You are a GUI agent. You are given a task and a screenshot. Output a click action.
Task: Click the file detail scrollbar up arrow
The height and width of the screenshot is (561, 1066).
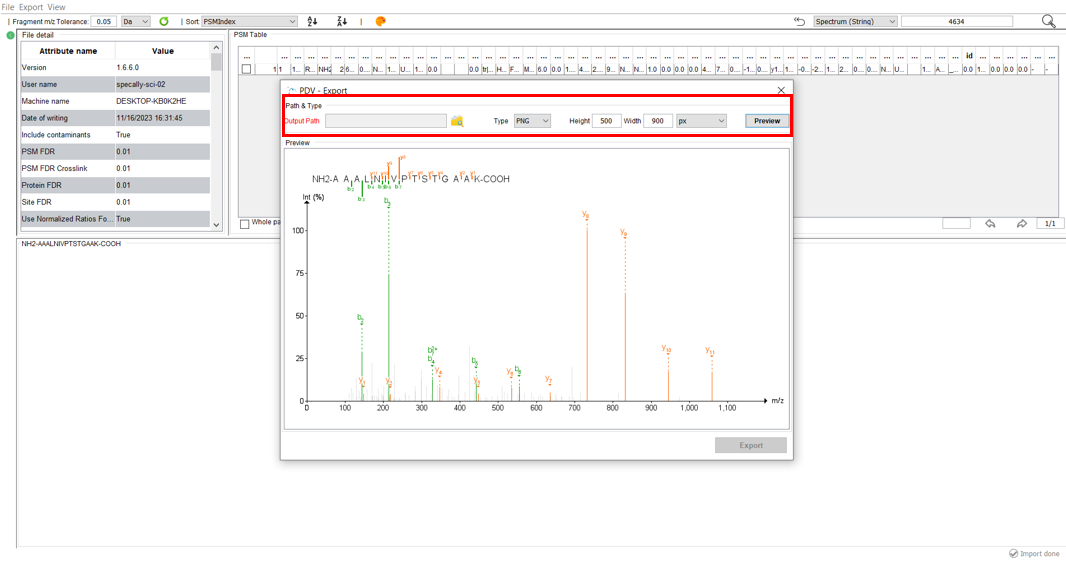coord(216,48)
